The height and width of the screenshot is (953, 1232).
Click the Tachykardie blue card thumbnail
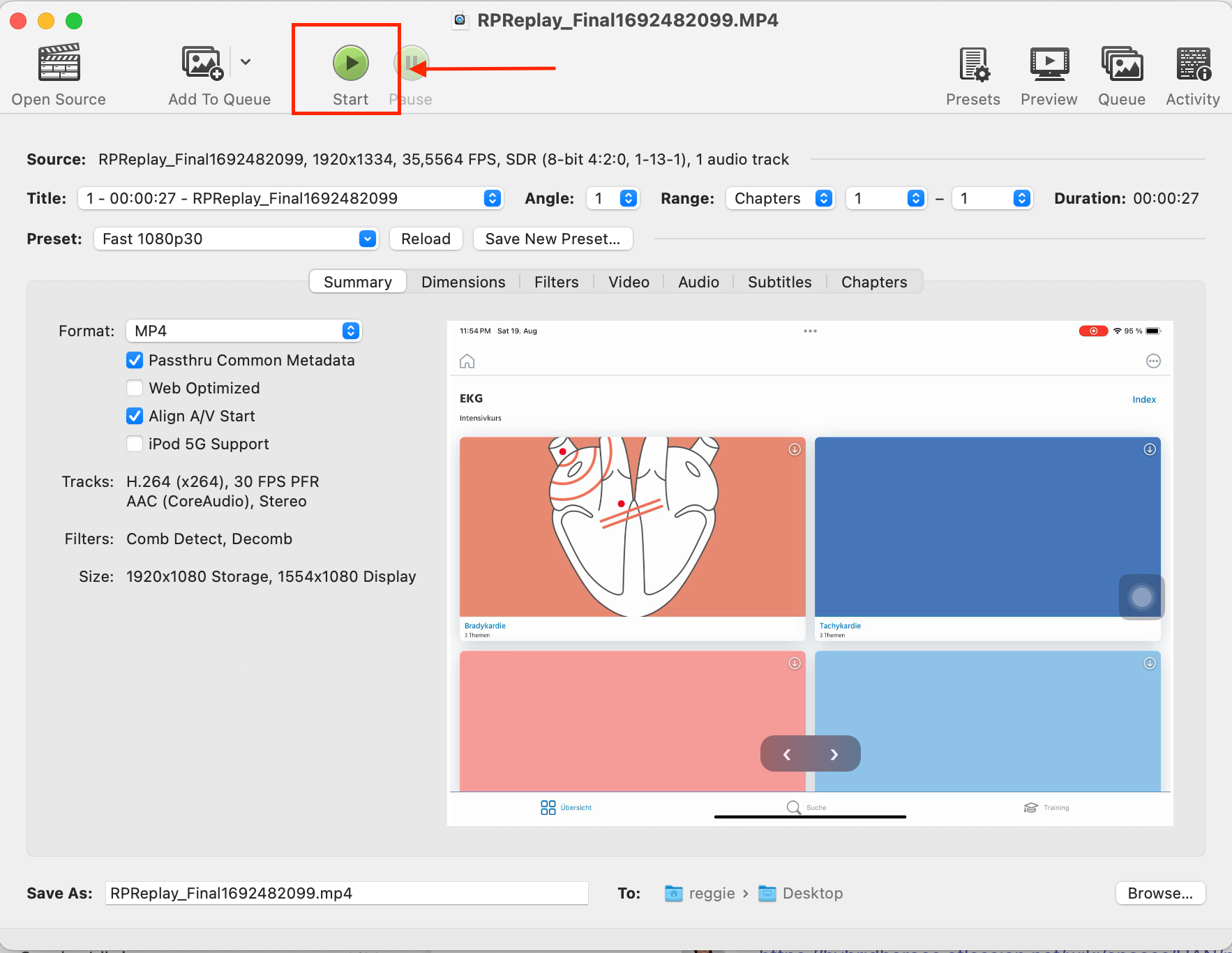(988, 527)
